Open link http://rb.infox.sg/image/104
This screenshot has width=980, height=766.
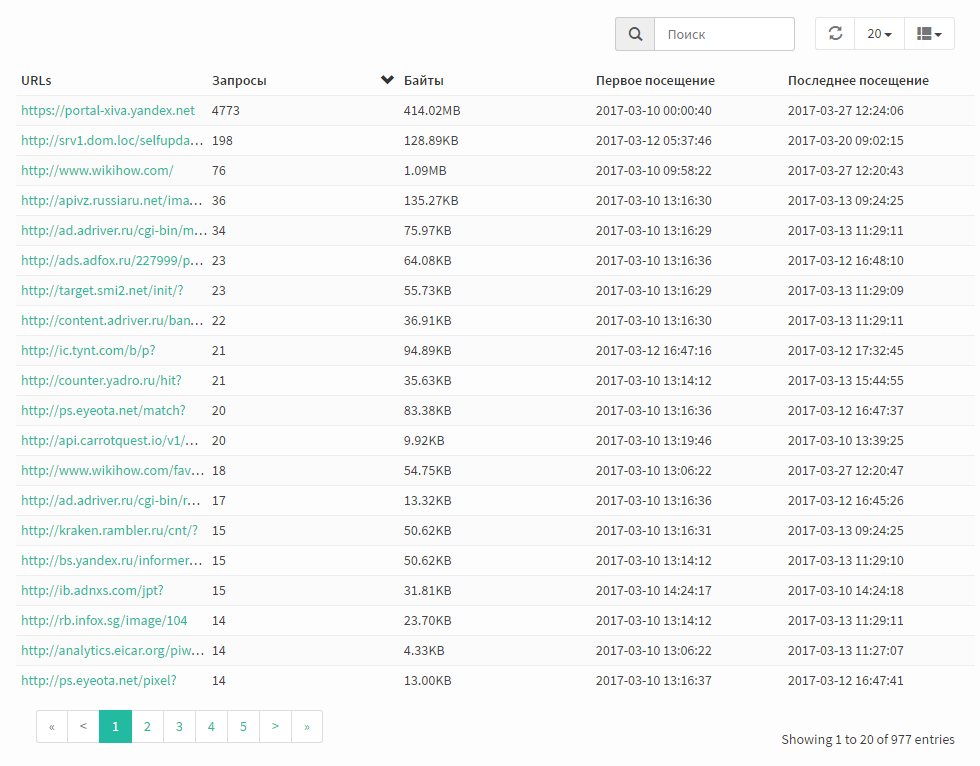tap(104, 620)
